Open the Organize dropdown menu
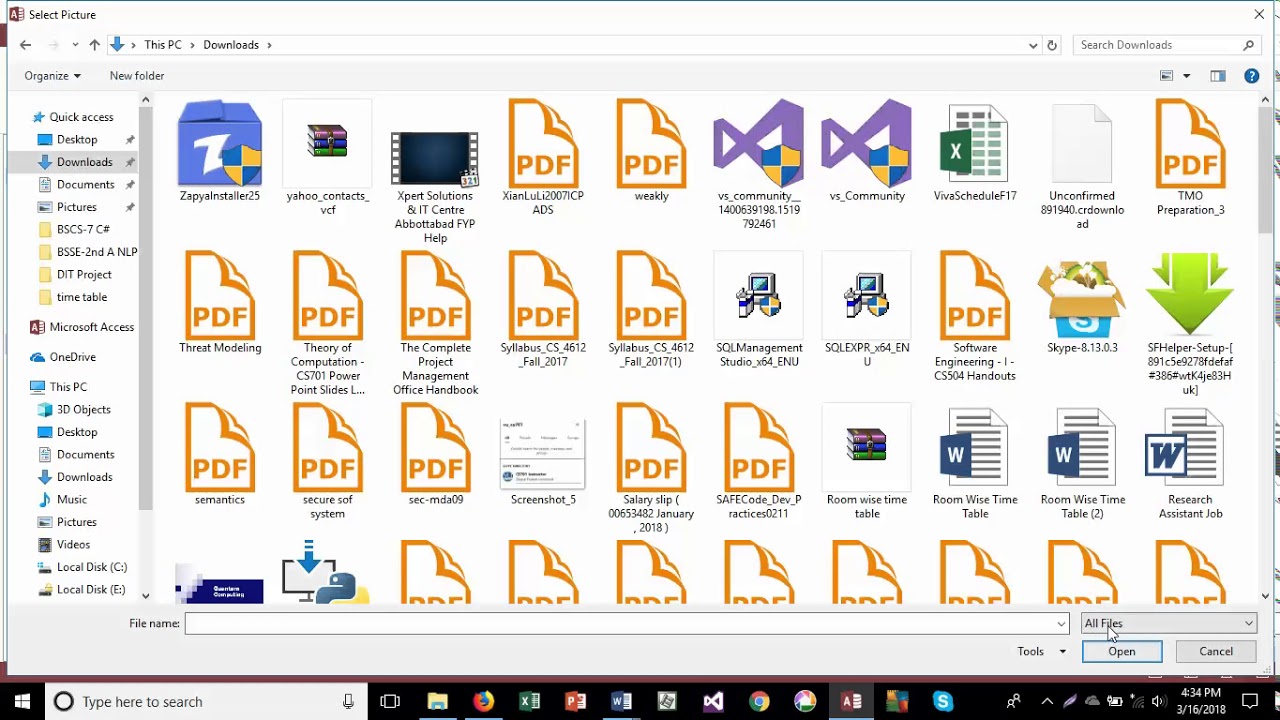Image resolution: width=1280 pixels, height=720 pixels. tap(53, 76)
